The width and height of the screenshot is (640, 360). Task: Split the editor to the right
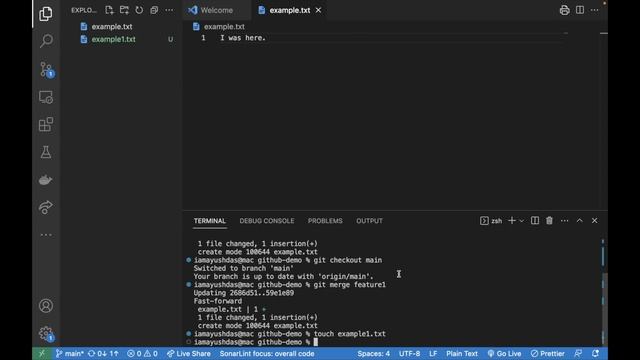point(580,10)
